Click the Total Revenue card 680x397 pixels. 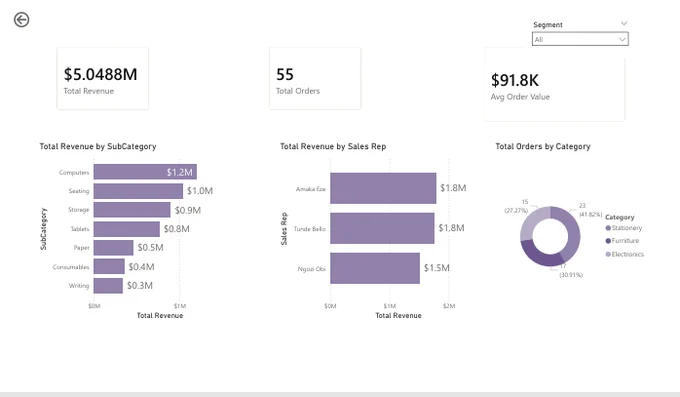tap(103, 79)
